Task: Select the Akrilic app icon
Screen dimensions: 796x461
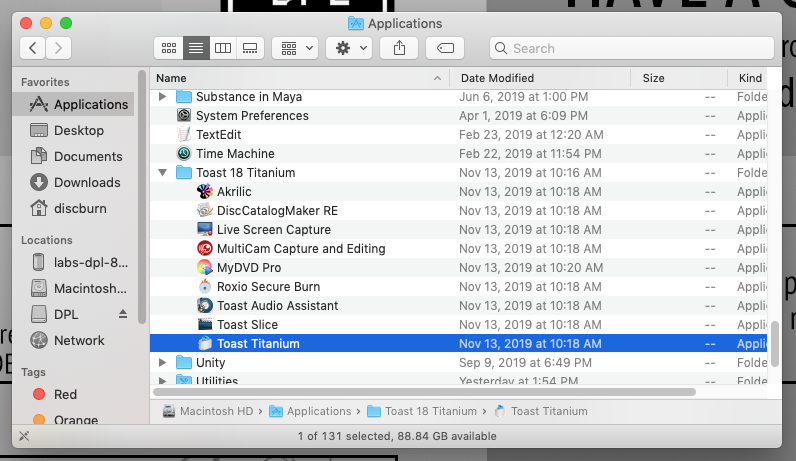Action: tap(205, 191)
